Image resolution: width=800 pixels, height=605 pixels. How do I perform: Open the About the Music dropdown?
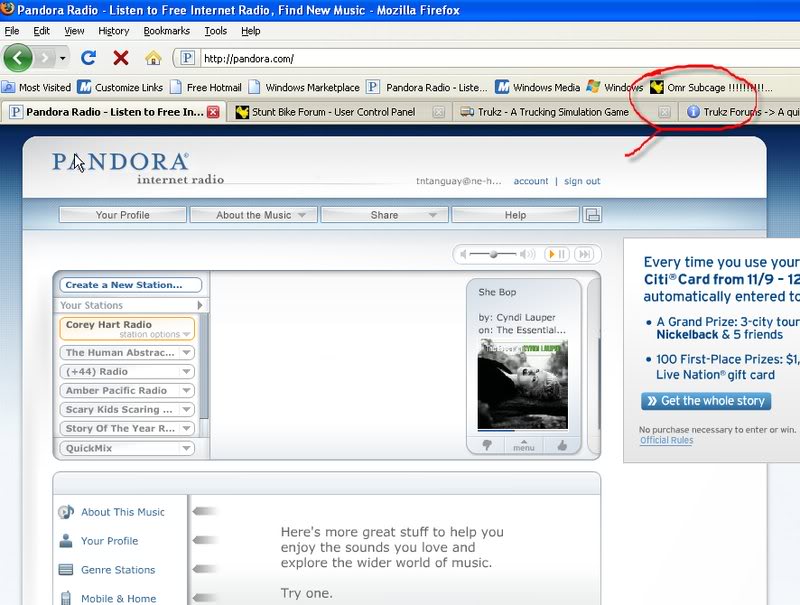pyautogui.click(x=253, y=214)
